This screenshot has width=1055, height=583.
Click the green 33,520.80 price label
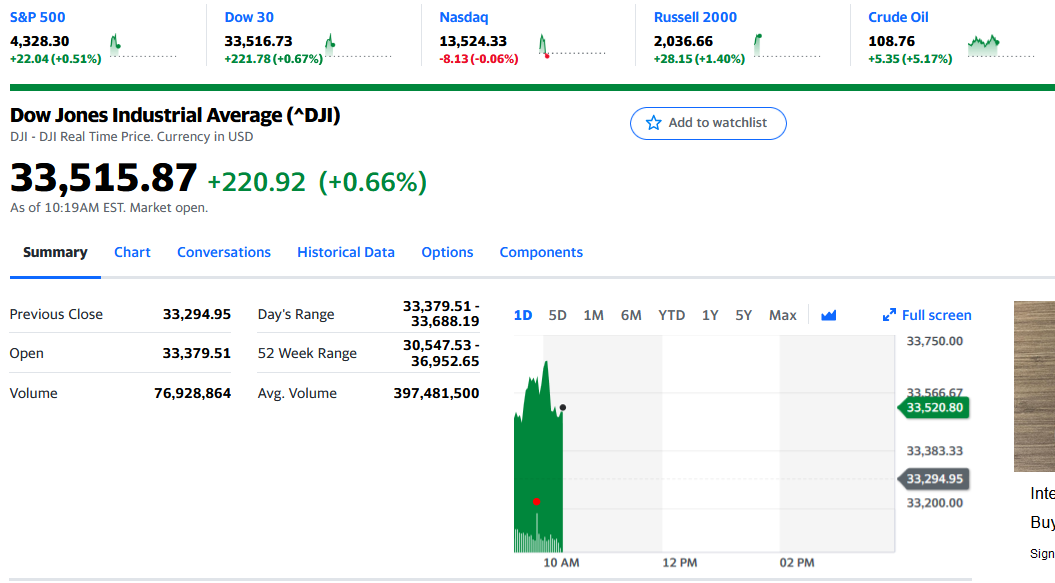point(934,407)
